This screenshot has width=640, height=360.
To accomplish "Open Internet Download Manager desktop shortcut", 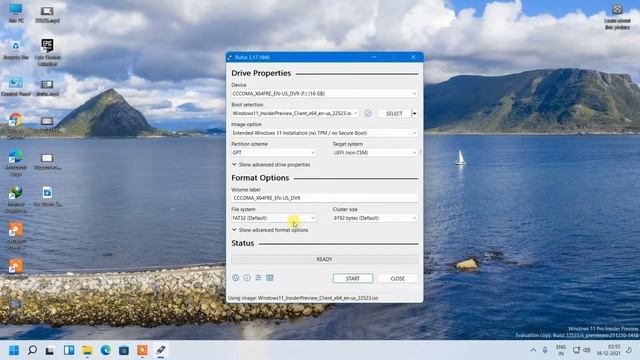I will pyautogui.click(x=16, y=199).
